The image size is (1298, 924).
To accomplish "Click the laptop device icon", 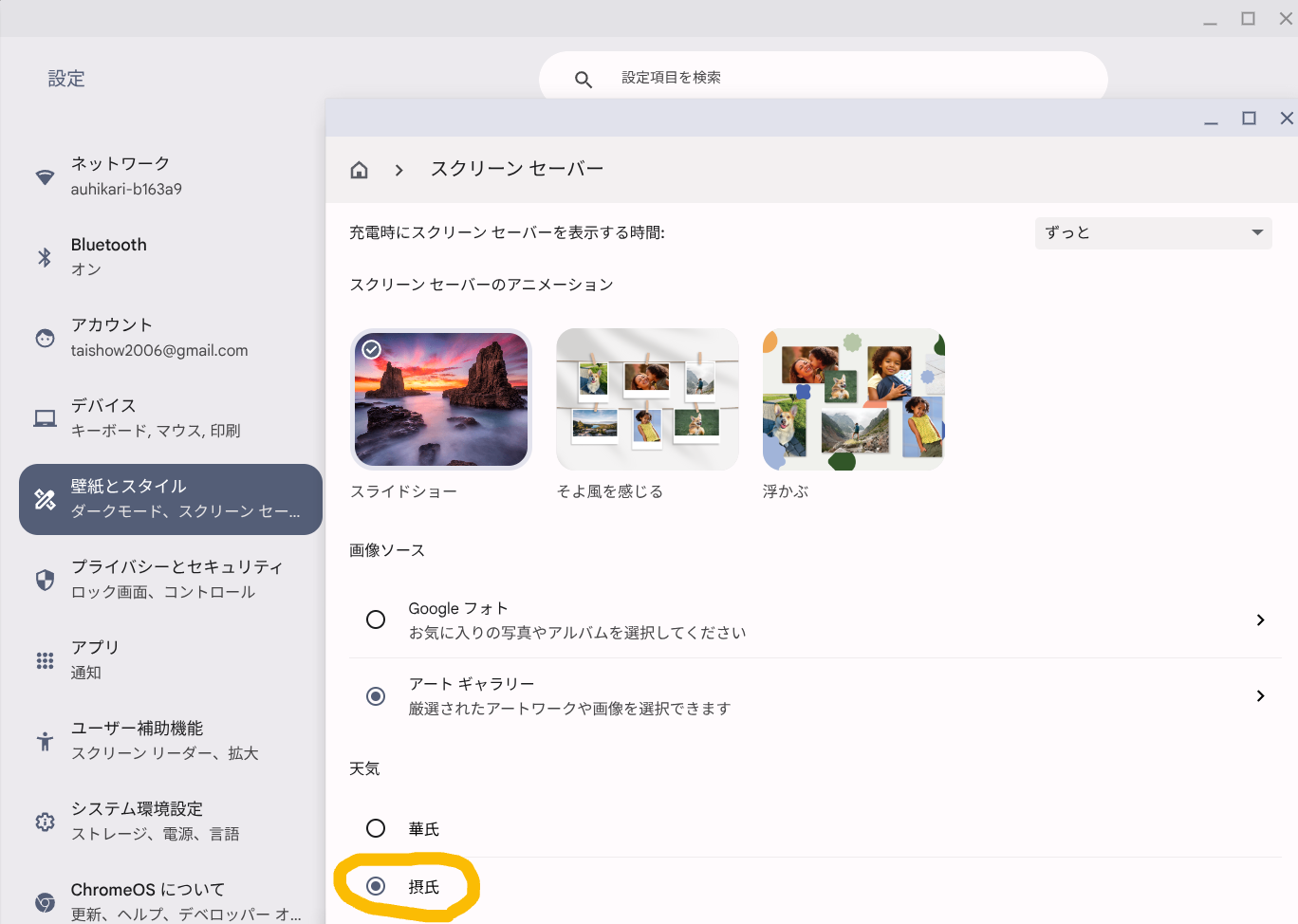I will 45,418.
